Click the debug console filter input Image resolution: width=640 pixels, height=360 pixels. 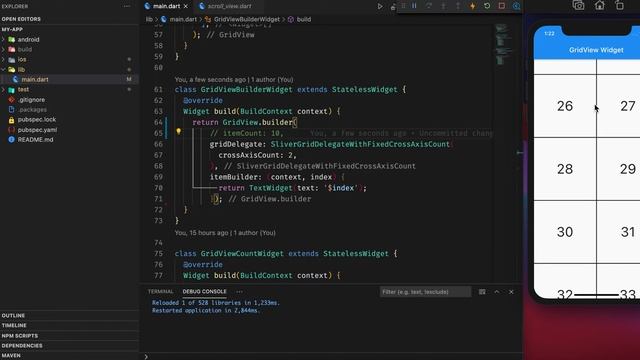coord(425,292)
